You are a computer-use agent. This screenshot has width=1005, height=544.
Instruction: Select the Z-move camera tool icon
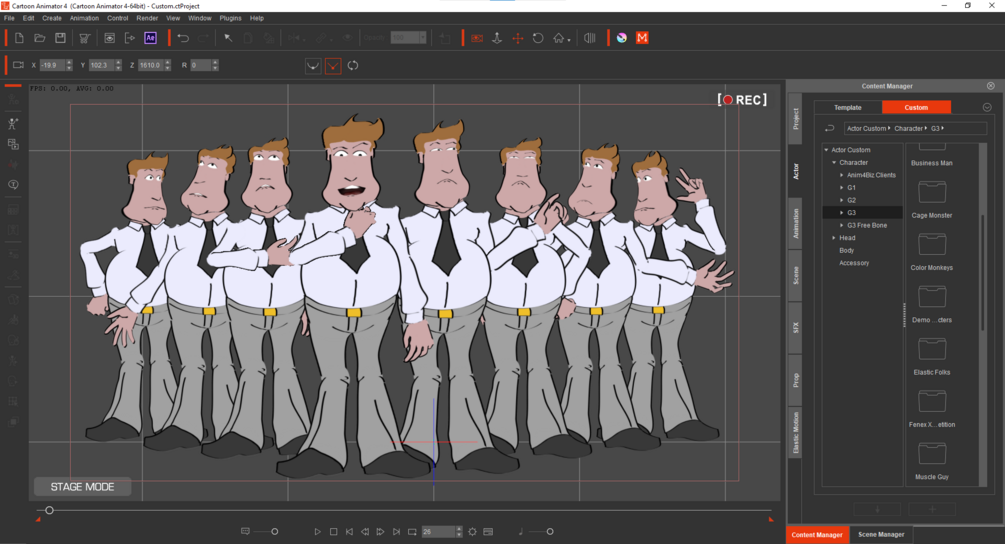point(497,38)
